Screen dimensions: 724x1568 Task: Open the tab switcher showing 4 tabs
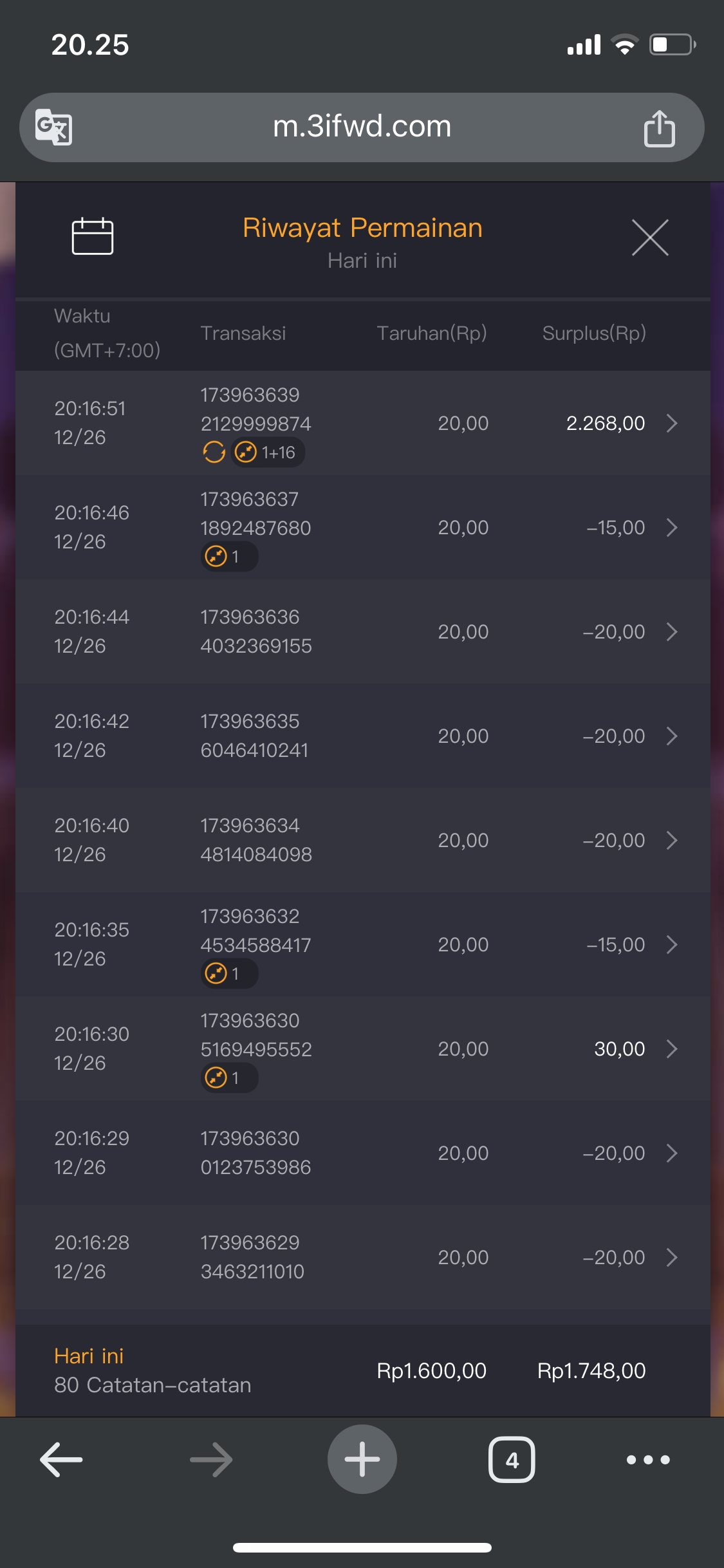pos(512,1459)
